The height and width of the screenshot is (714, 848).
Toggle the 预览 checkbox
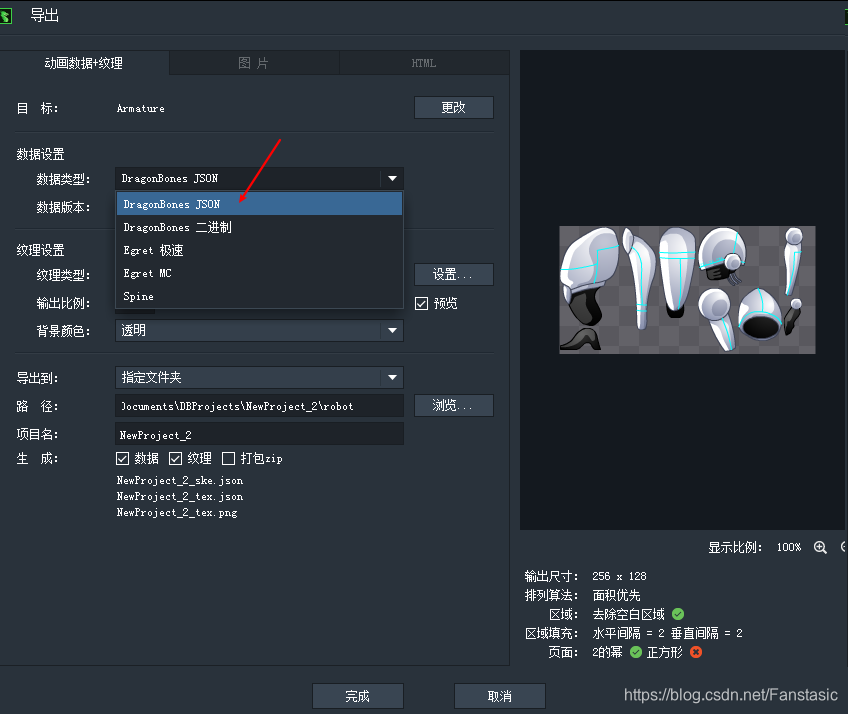(421, 303)
